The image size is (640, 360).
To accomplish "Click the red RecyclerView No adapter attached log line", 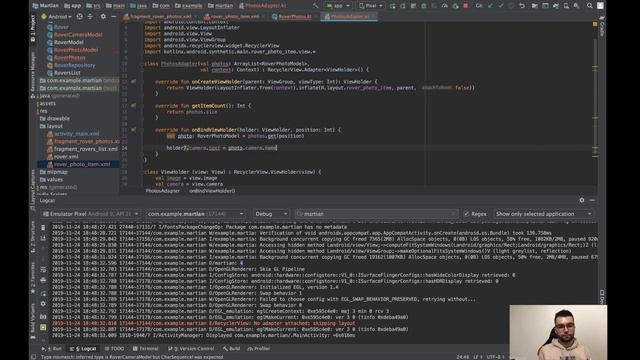I will (x=204, y=323).
